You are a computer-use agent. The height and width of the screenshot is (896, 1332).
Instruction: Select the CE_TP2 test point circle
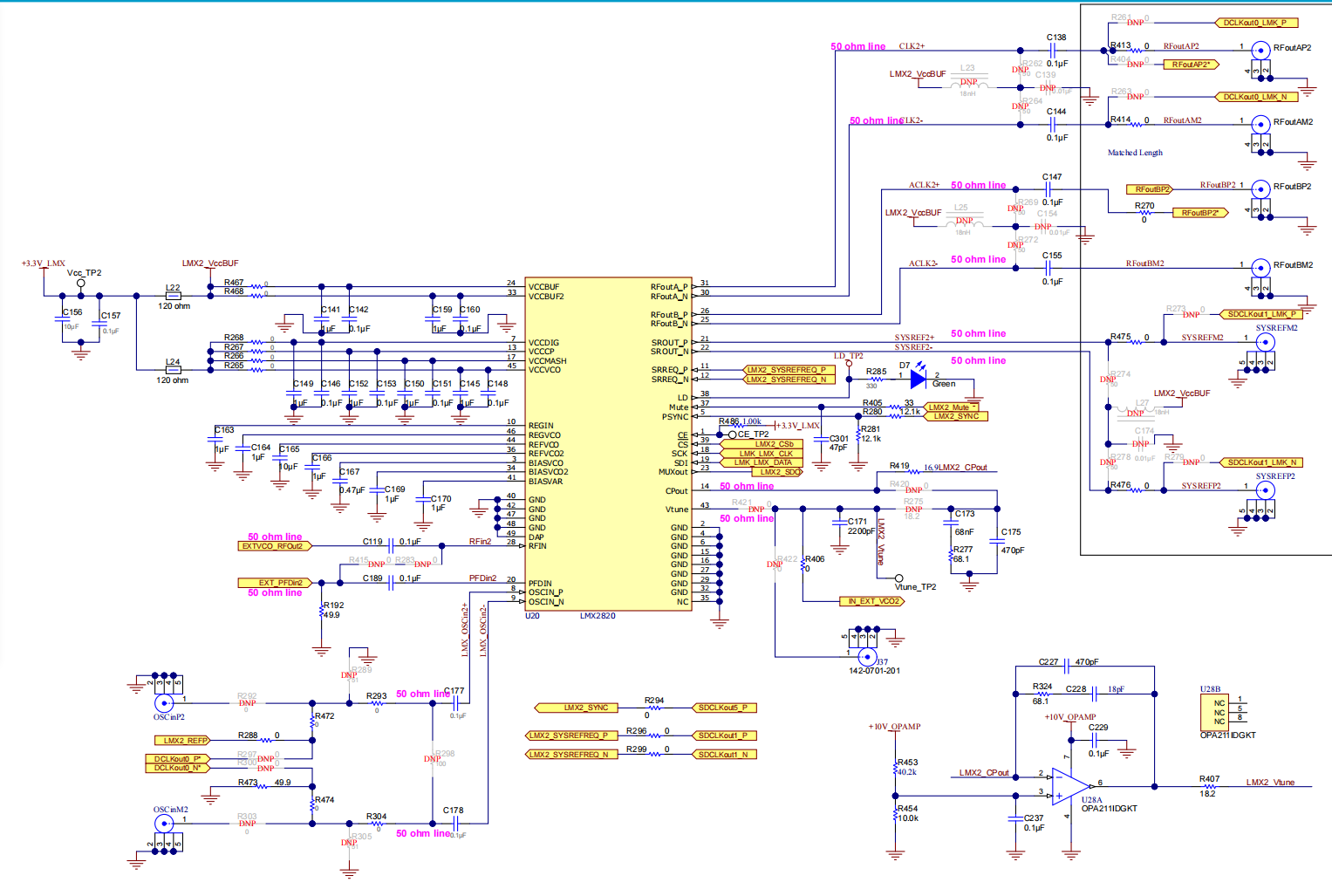pyautogui.click(x=732, y=434)
